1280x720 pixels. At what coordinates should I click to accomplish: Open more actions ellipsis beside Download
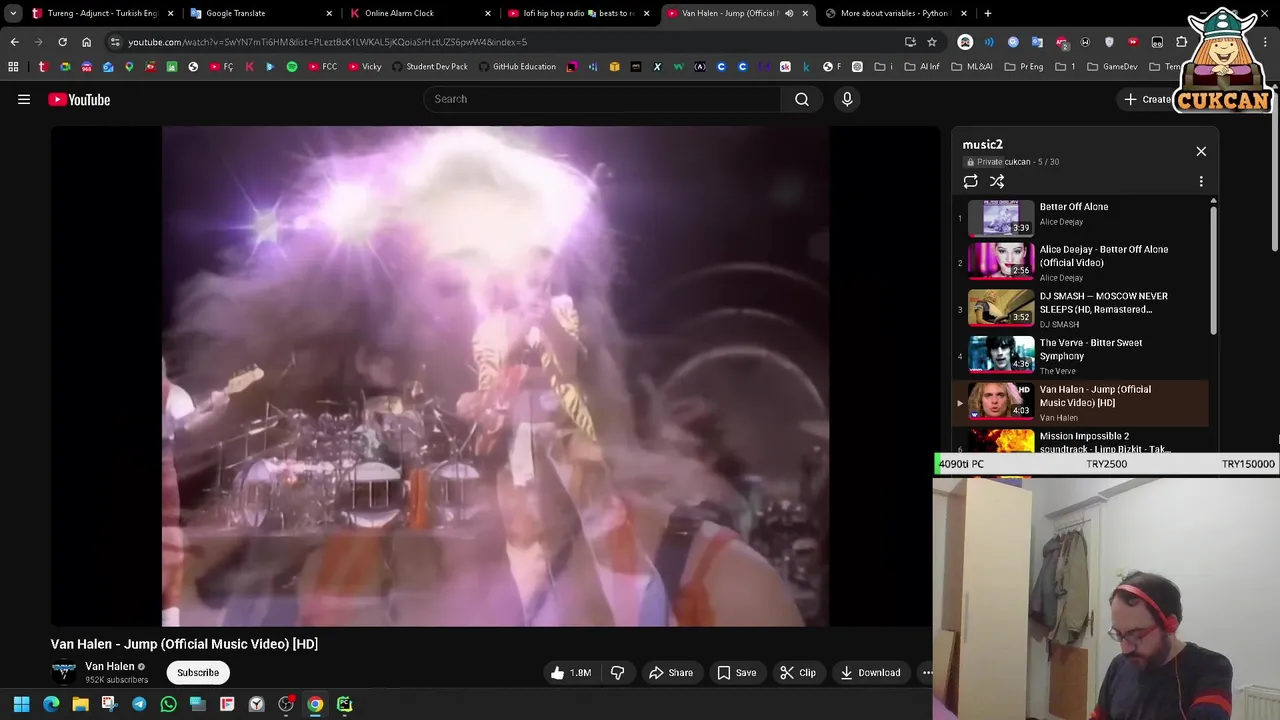[x=927, y=673]
